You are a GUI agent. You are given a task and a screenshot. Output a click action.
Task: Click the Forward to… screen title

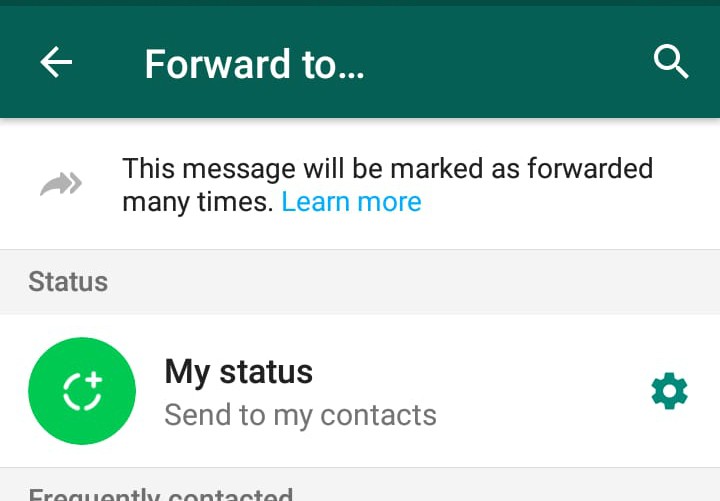(x=255, y=64)
